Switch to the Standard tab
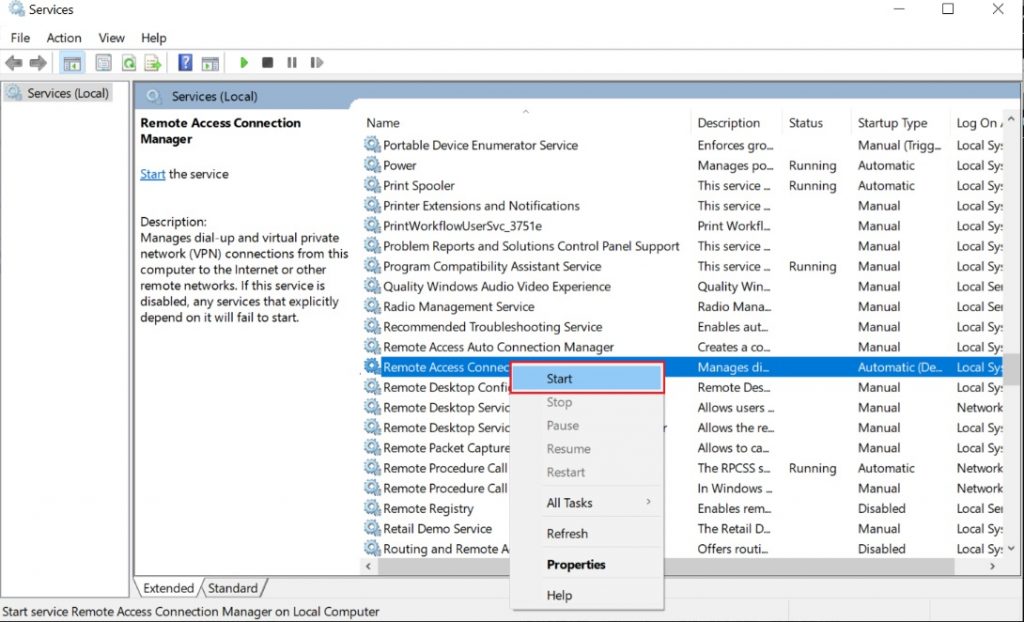The image size is (1024, 622). [x=232, y=588]
